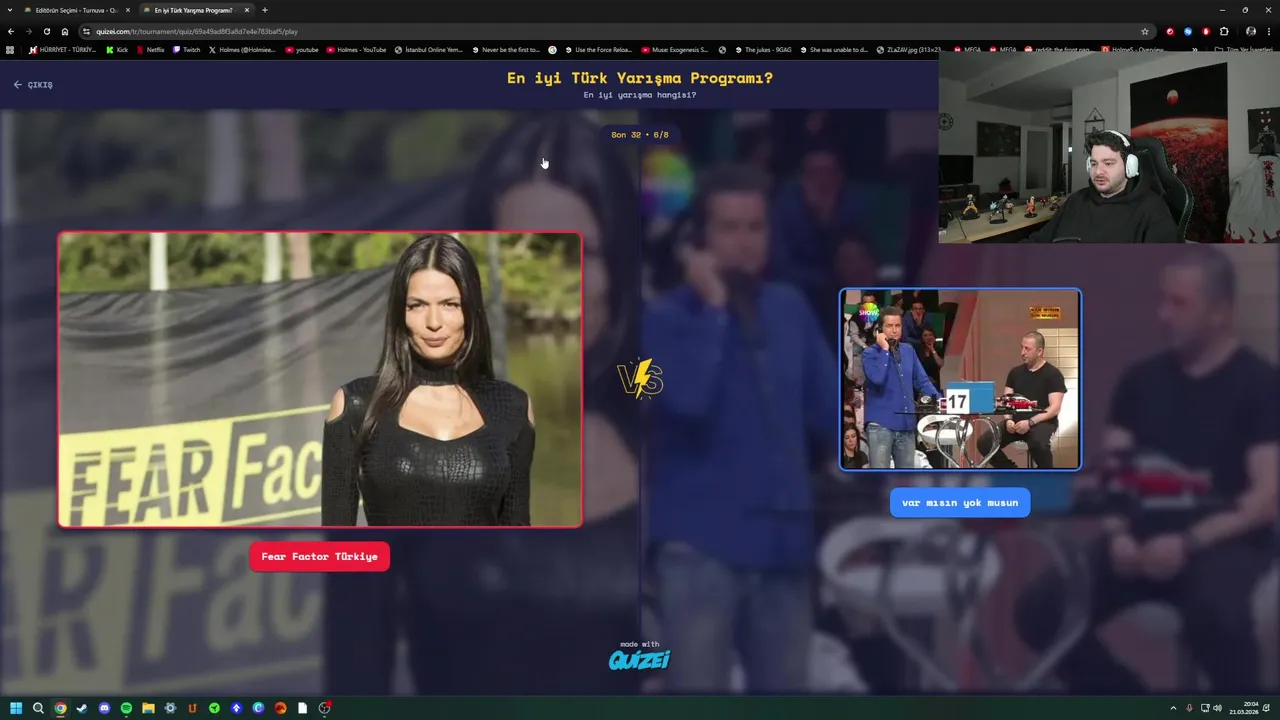The width and height of the screenshot is (1280, 720).
Task: Close the Editörün Seçimi tab
Action: click(x=128, y=10)
